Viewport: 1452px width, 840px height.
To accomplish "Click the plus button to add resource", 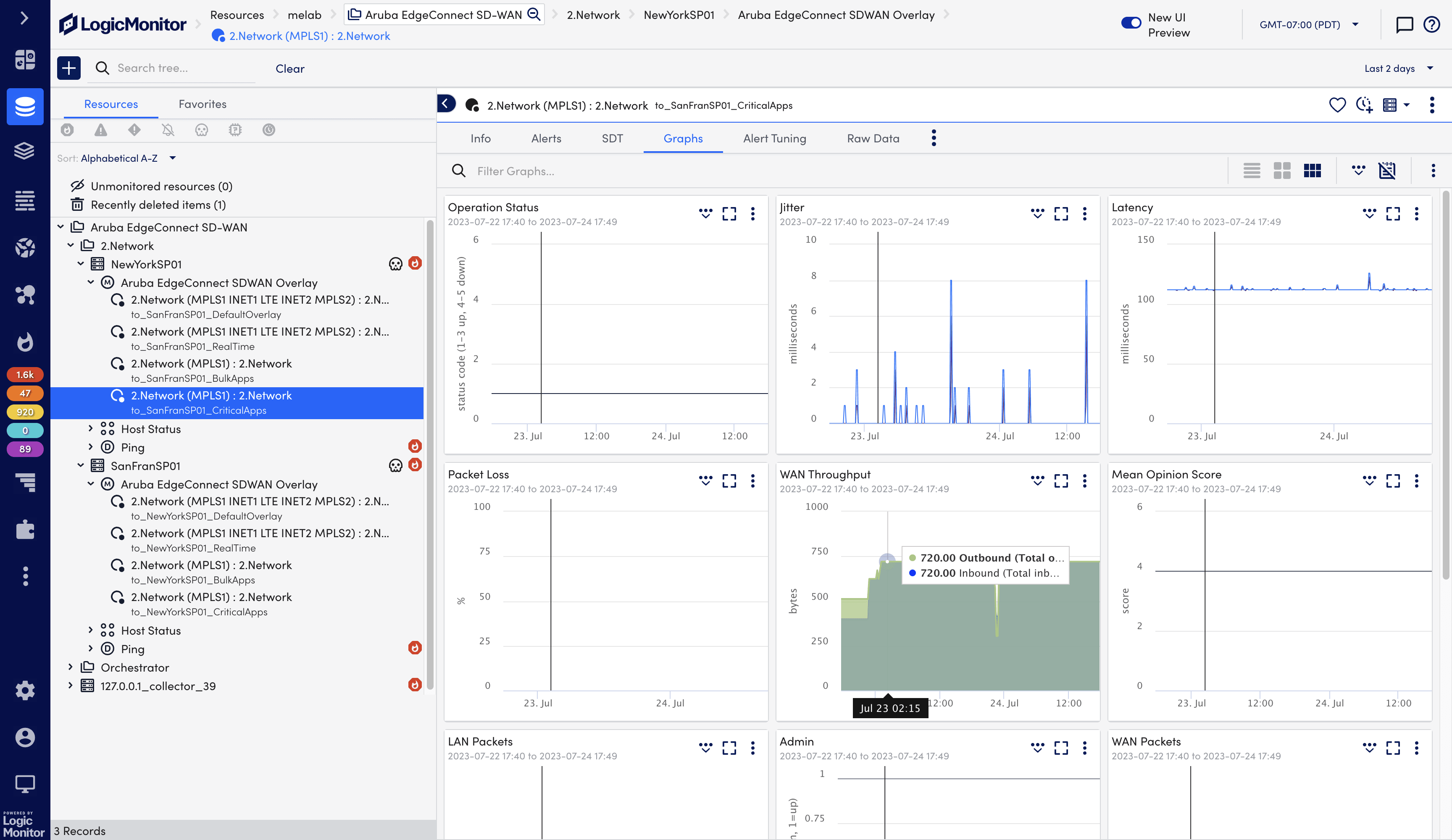I will 68,68.
